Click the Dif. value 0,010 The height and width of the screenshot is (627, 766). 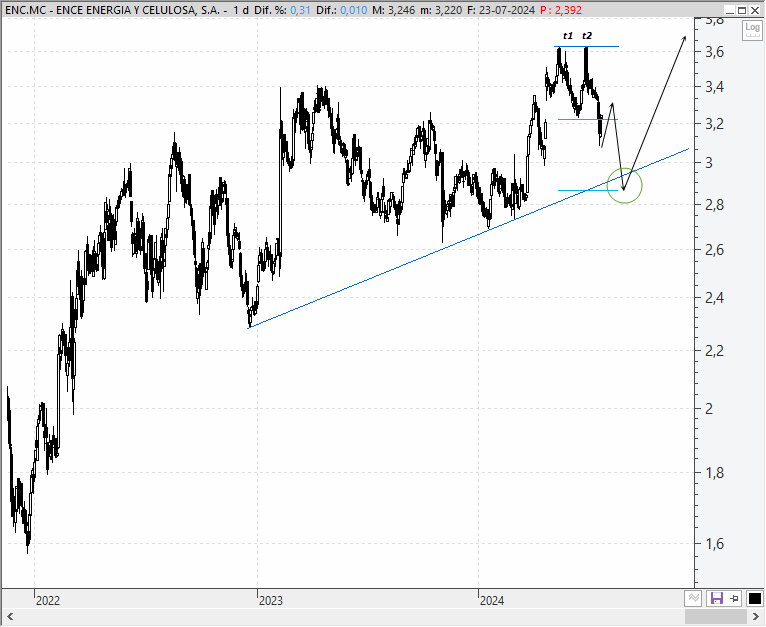click(354, 10)
